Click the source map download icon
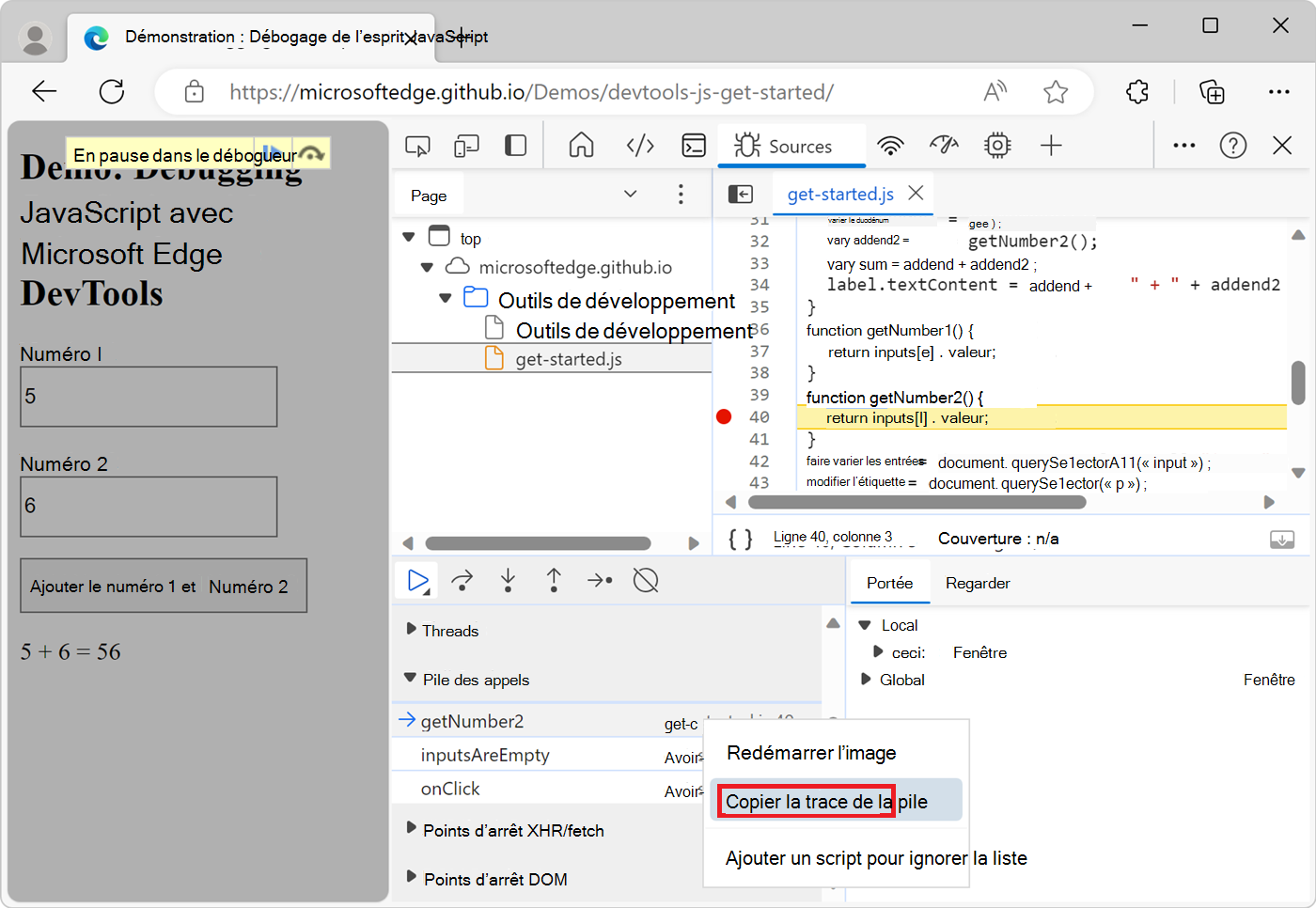This screenshot has width=1316, height=908. click(1282, 540)
